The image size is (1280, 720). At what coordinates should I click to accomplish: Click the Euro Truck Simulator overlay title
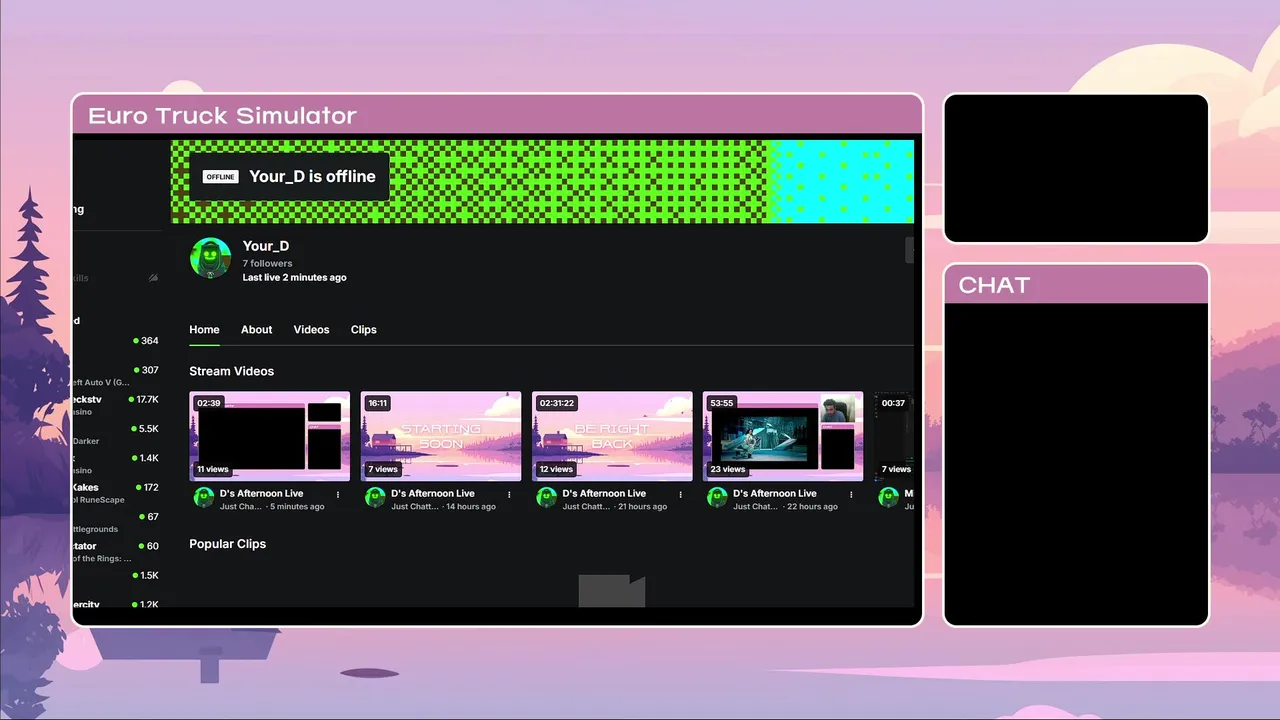[222, 116]
